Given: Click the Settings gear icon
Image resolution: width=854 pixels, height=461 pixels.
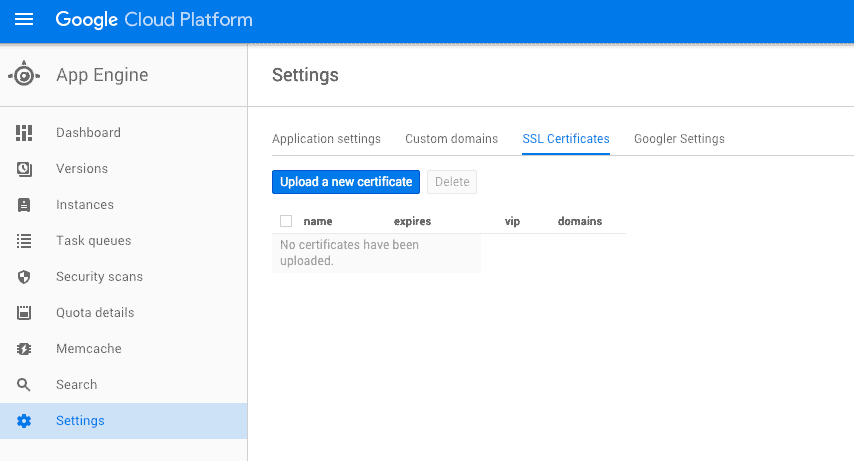Looking at the screenshot, I should pos(24,421).
